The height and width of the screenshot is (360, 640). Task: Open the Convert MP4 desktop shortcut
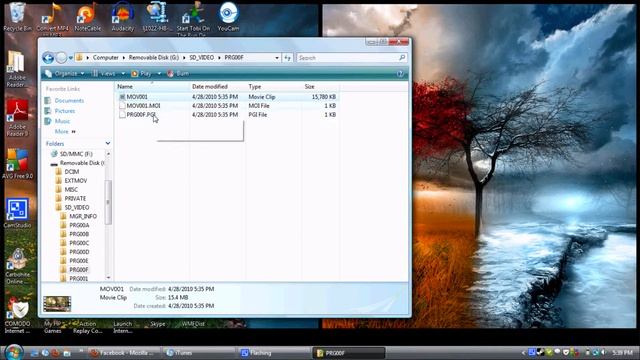(52, 17)
